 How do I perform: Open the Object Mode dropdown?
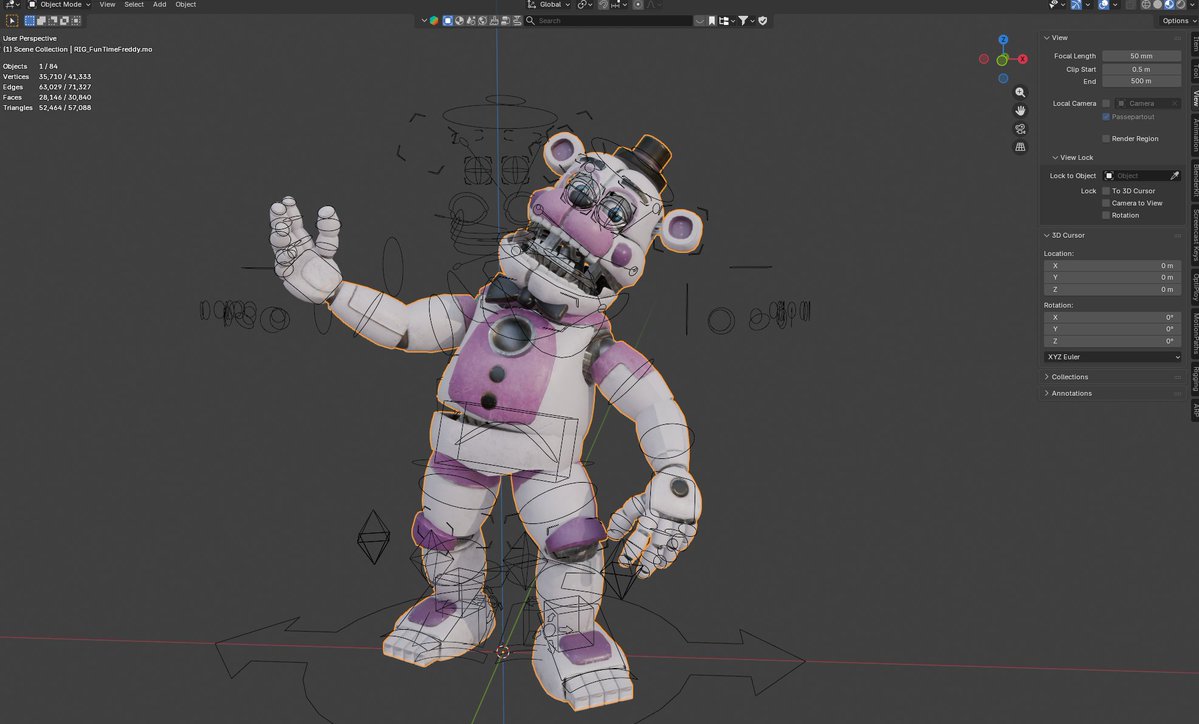pos(59,5)
